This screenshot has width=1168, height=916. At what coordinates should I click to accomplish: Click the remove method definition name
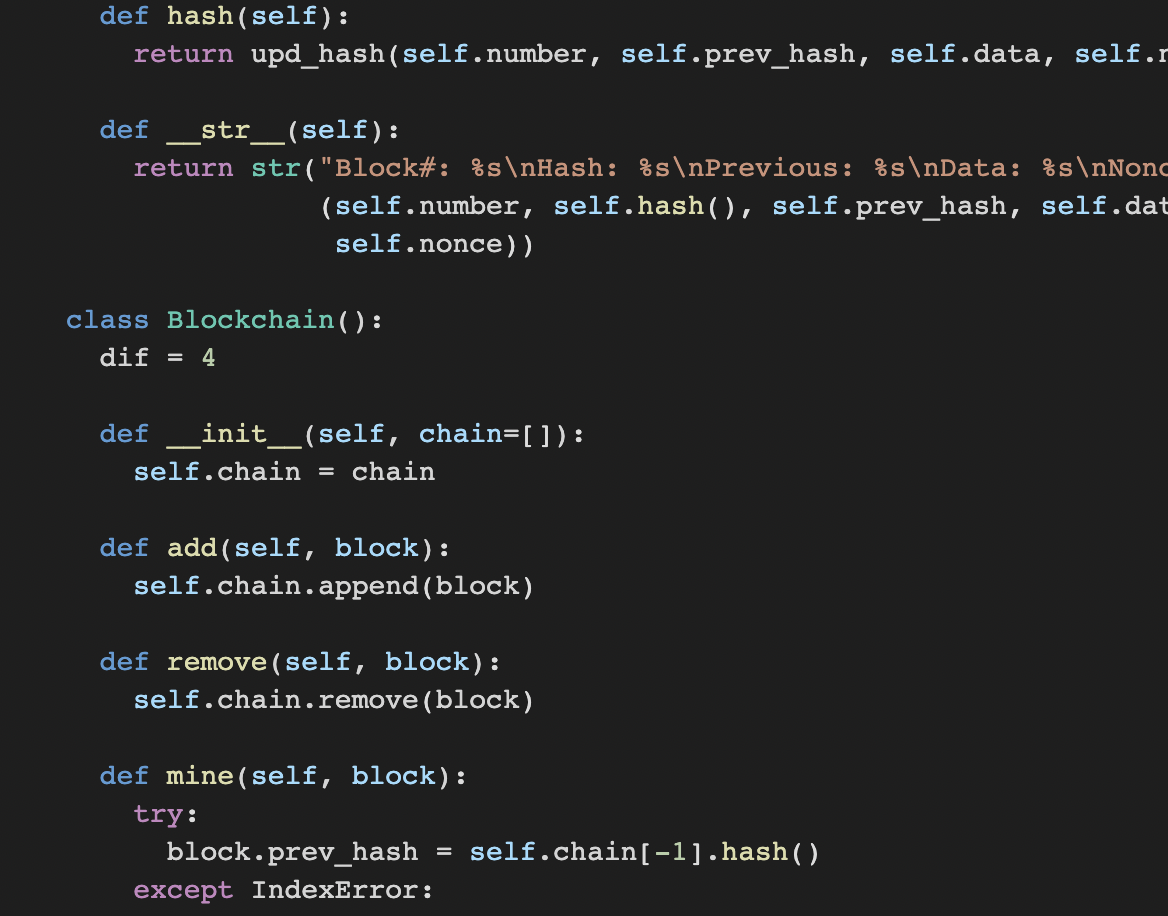pyautogui.click(x=217, y=662)
